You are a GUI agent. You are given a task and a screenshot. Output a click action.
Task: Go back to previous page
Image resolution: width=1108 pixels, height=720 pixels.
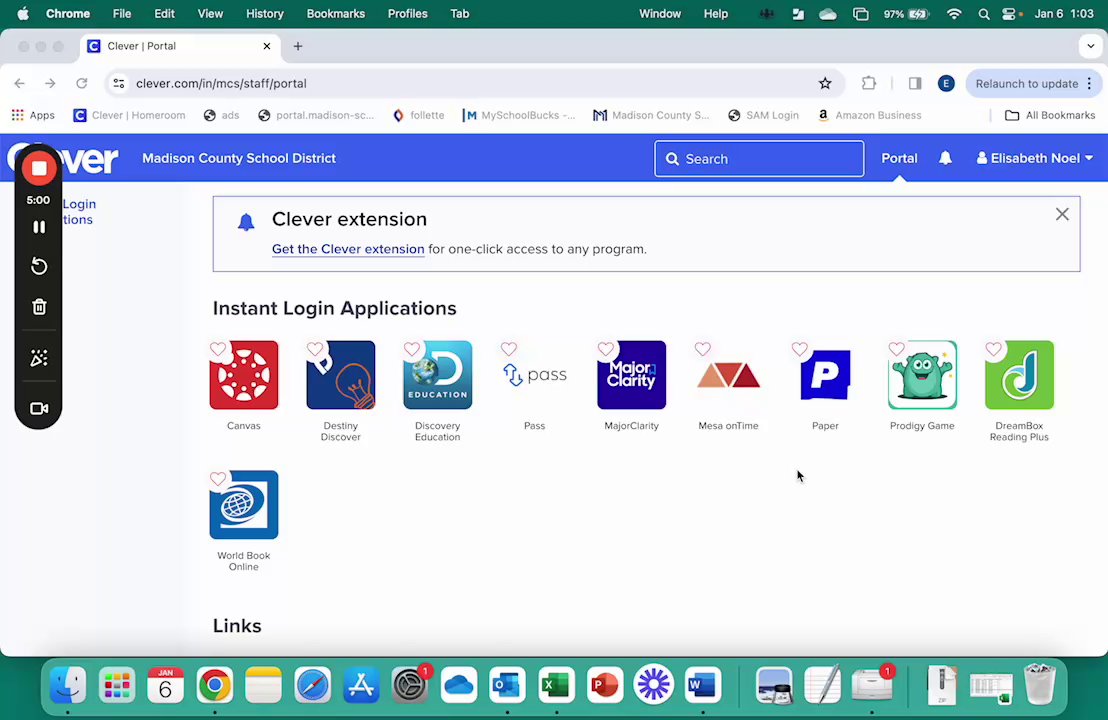[x=20, y=83]
